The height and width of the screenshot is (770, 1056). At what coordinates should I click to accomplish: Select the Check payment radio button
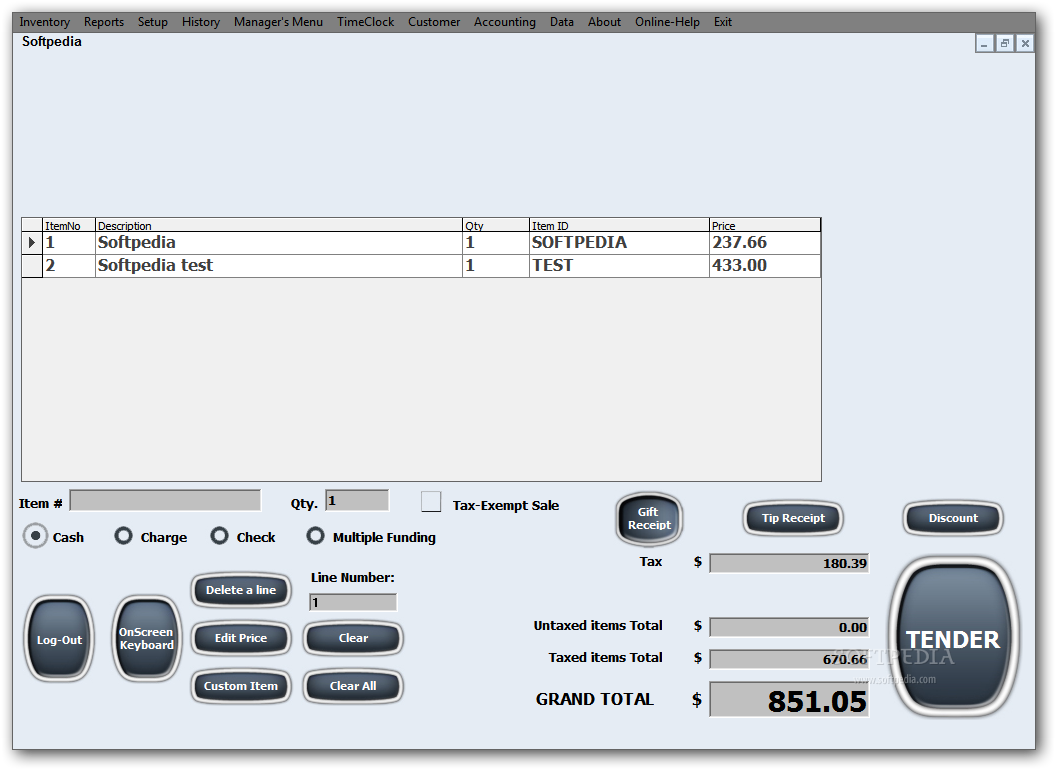click(220, 536)
